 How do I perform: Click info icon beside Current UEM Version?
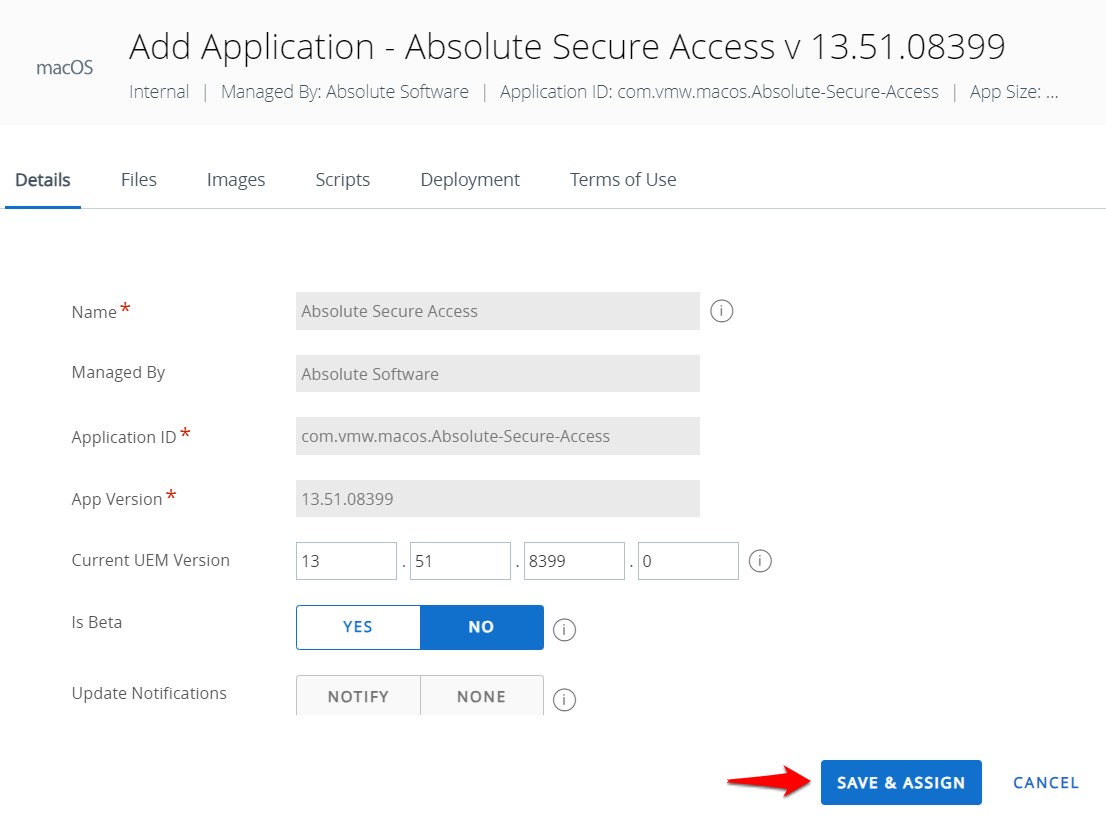(760, 561)
